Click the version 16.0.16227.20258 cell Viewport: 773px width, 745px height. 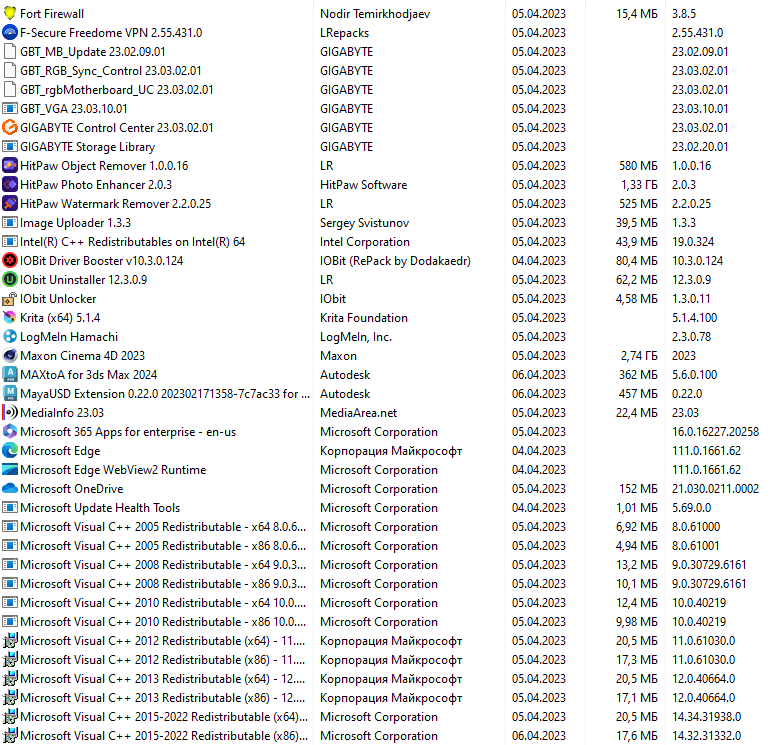point(715,431)
